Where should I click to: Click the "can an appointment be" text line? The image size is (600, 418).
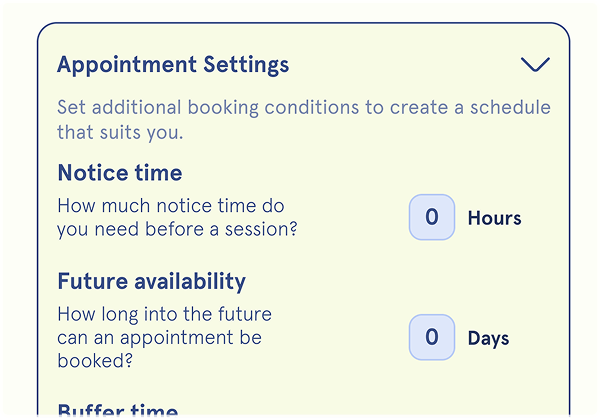(x=159, y=337)
